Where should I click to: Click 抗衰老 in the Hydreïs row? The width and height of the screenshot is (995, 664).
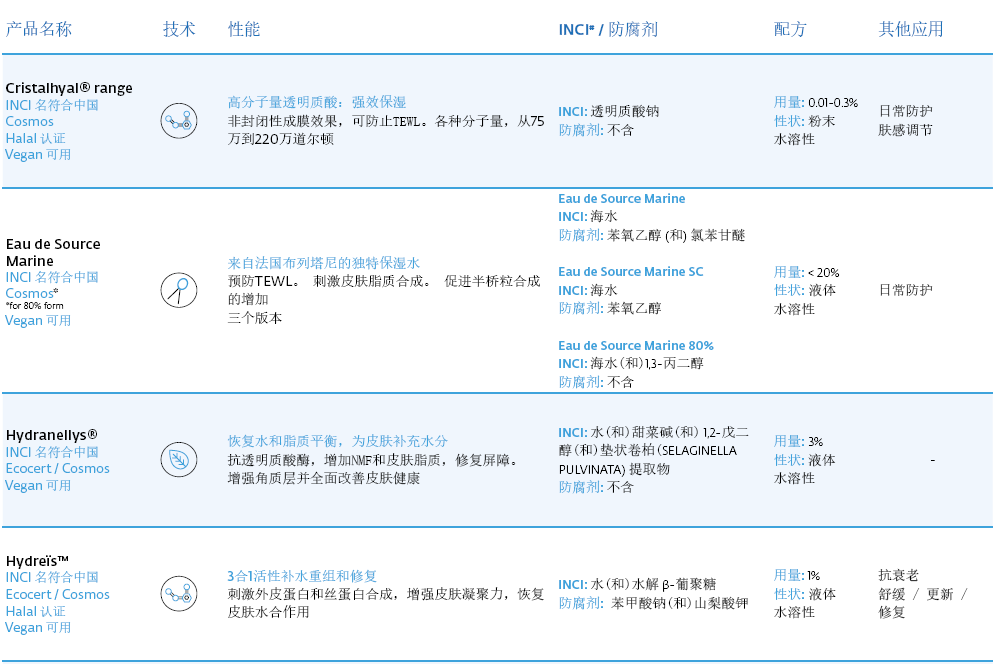tap(899, 575)
